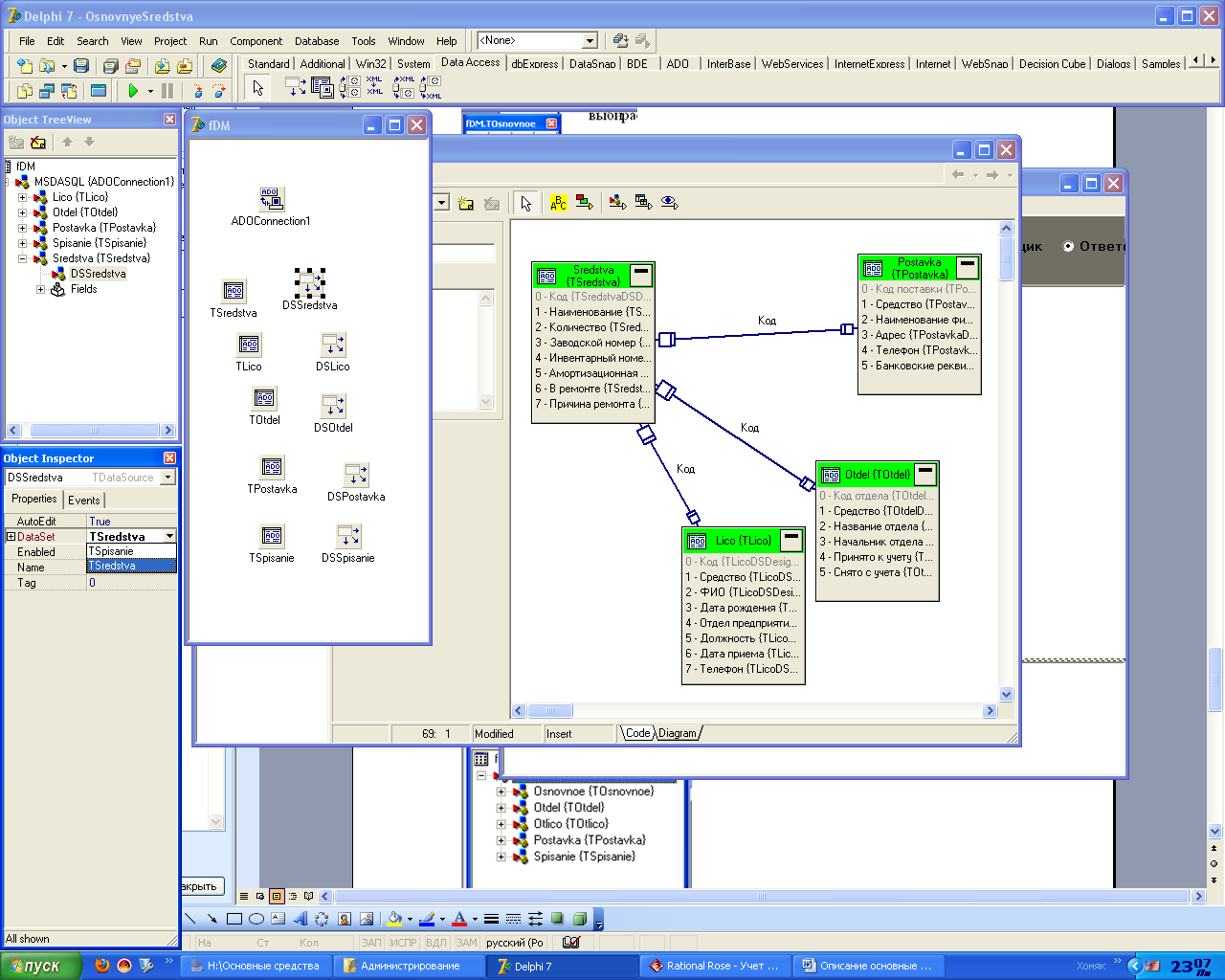Select DSSpisanie component on fDM form

[348, 536]
